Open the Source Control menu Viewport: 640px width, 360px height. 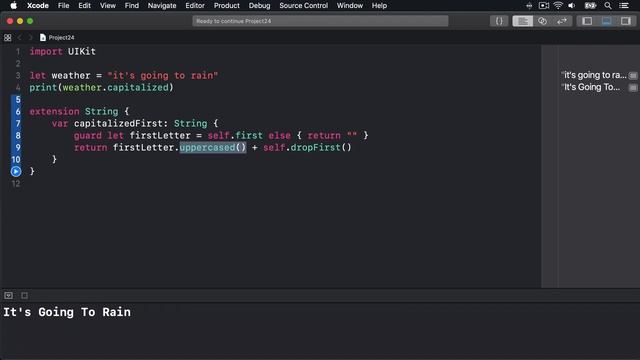[x=303, y=6]
